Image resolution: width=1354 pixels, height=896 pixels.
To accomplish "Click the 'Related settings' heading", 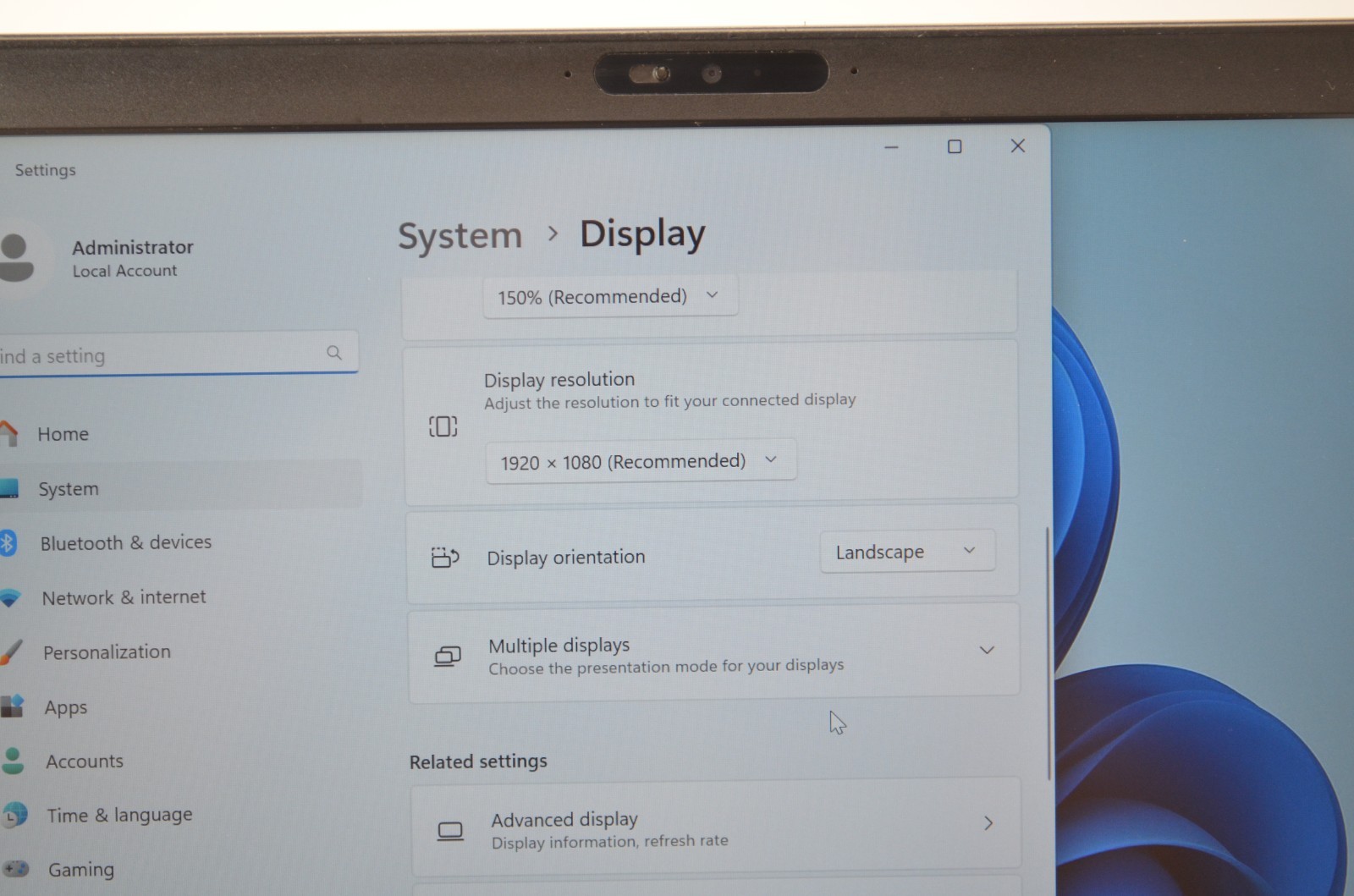I will click(478, 761).
